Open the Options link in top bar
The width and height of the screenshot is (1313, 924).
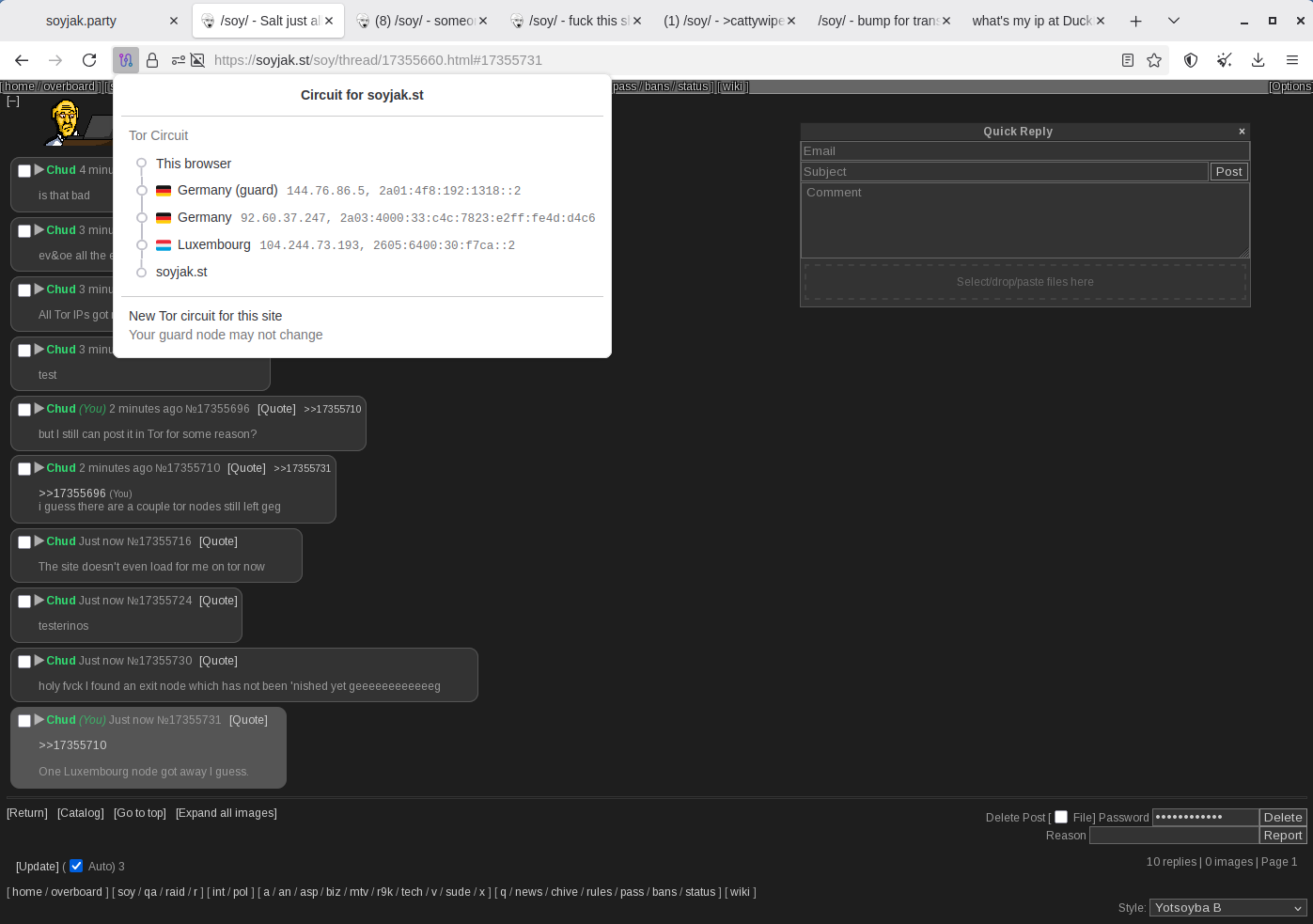1290,86
